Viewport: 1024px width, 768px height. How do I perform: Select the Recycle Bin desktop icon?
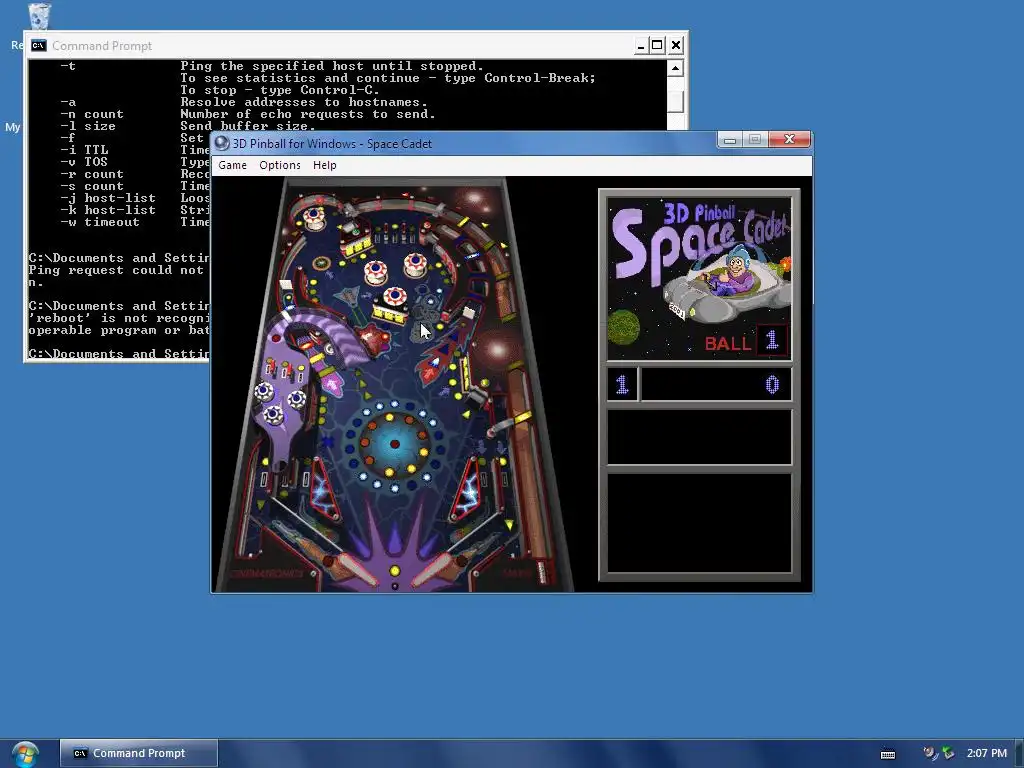click(39, 17)
